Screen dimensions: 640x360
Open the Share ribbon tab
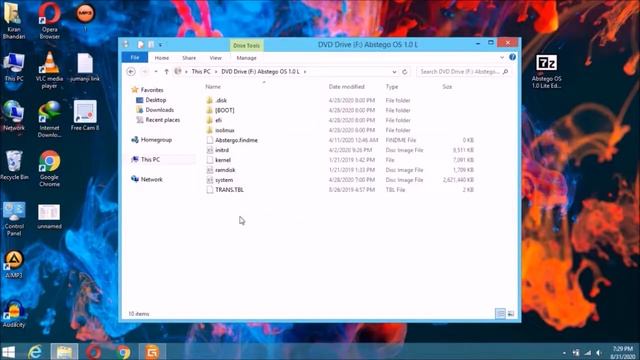click(189, 58)
